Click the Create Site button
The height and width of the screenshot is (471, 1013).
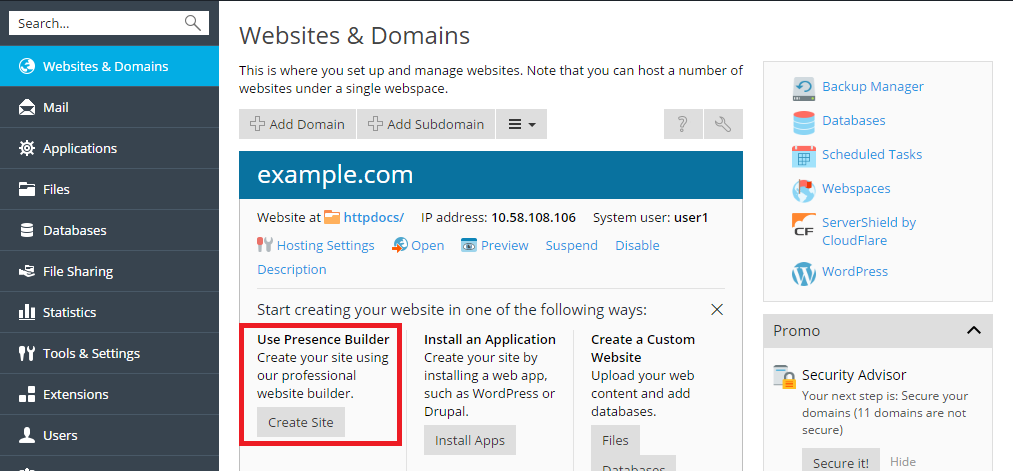pyautogui.click(x=301, y=422)
